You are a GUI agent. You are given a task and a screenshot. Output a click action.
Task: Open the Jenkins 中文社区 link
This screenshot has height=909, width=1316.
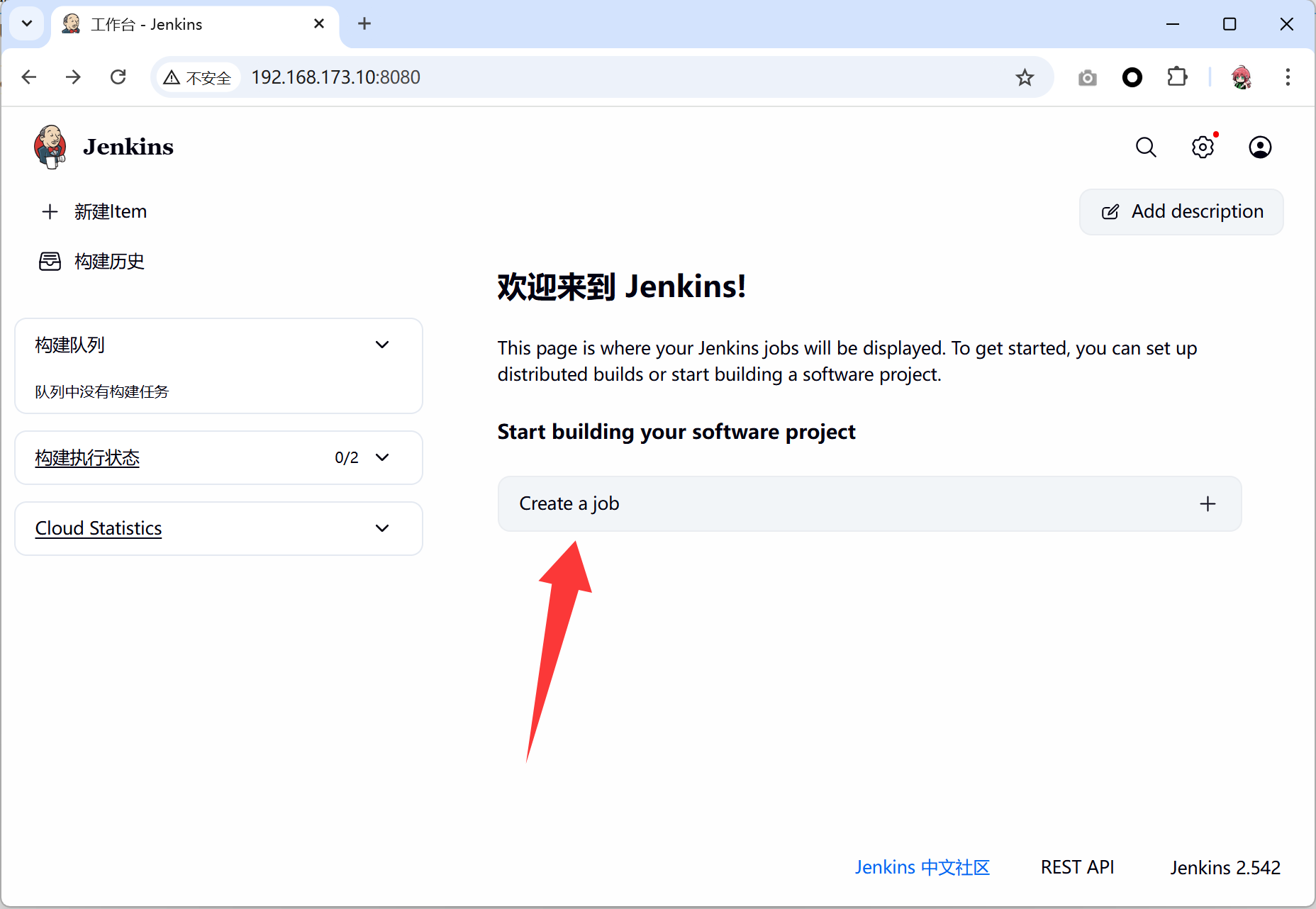(x=922, y=867)
